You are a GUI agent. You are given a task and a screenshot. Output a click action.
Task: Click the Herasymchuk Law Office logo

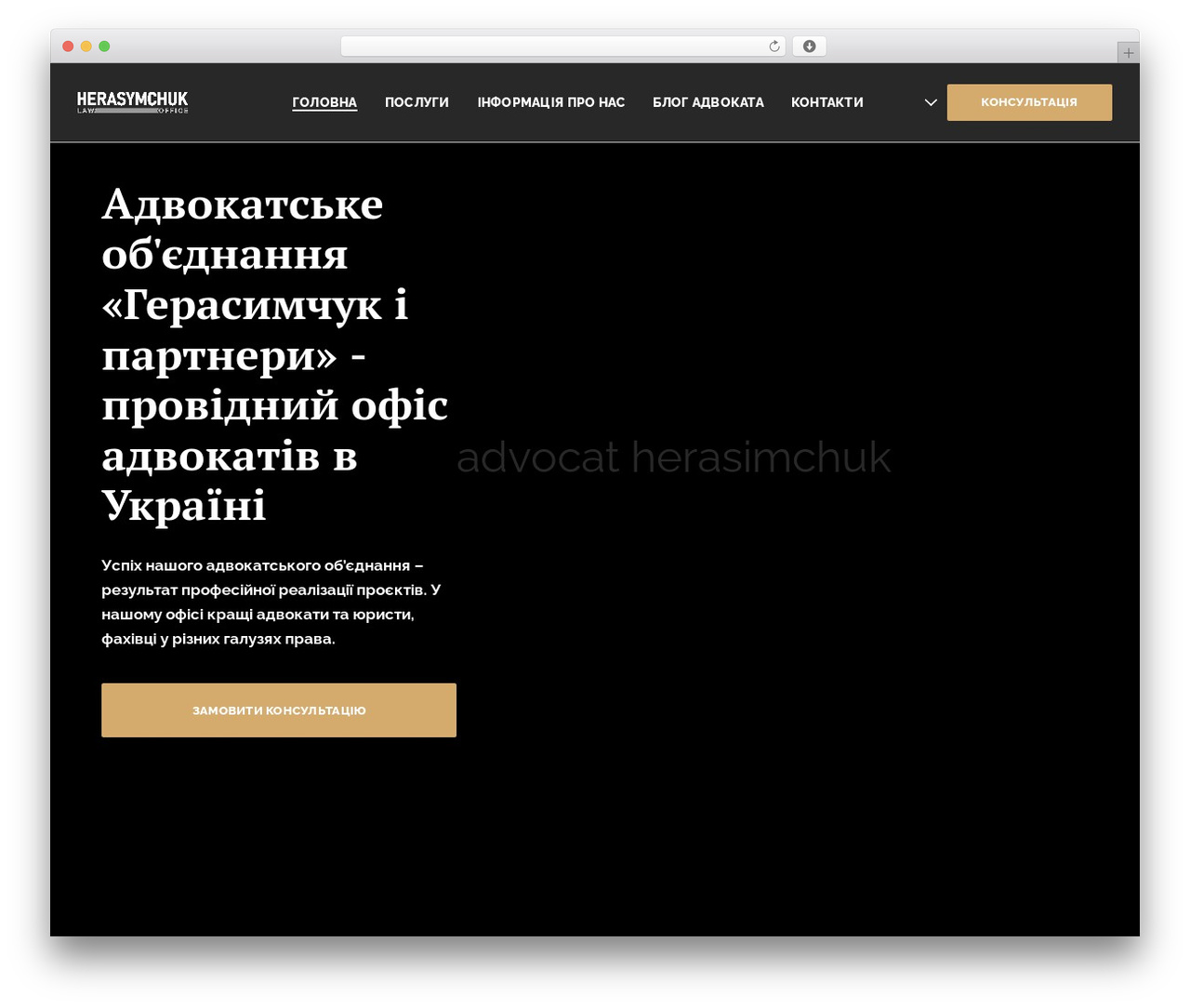coord(132,102)
